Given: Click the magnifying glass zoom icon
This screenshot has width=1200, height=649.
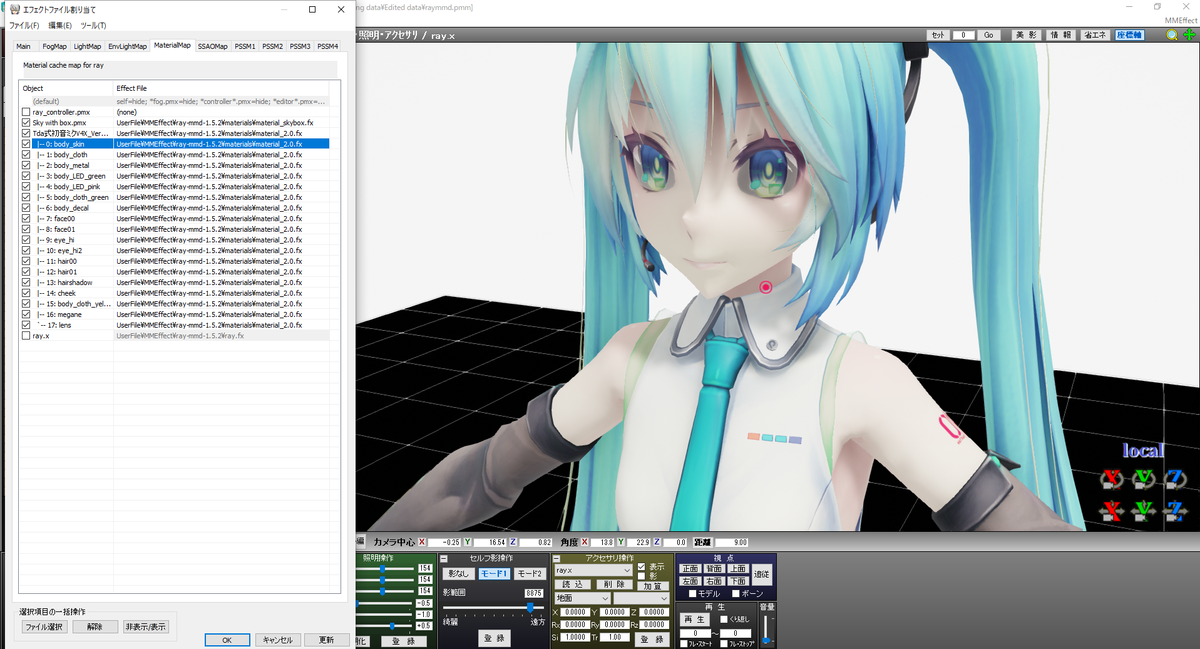Looking at the screenshot, I should click(1172, 35).
